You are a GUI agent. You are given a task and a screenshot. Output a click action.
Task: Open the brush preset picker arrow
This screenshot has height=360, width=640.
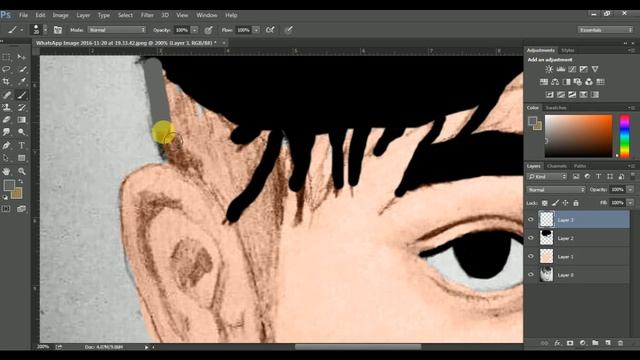click(45, 30)
